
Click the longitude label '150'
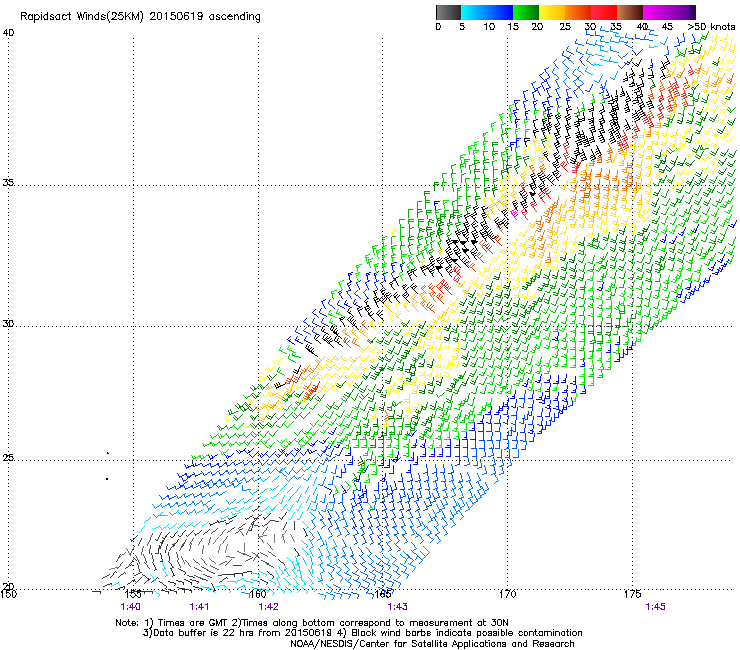click(x=8, y=594)
